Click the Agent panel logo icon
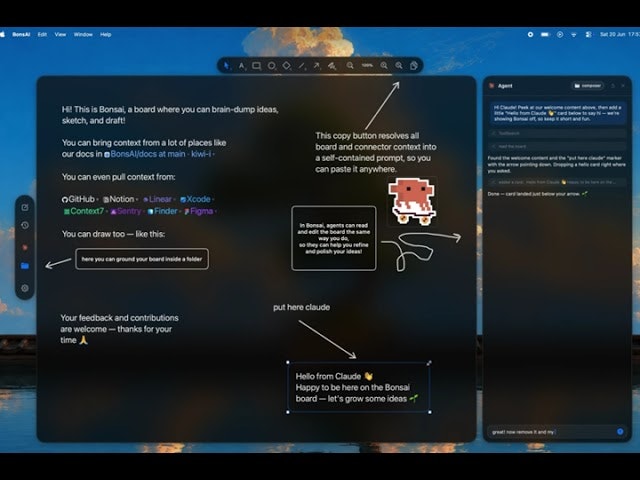The width and height of the screenshot is (640, 480). [x=491, y=86]
